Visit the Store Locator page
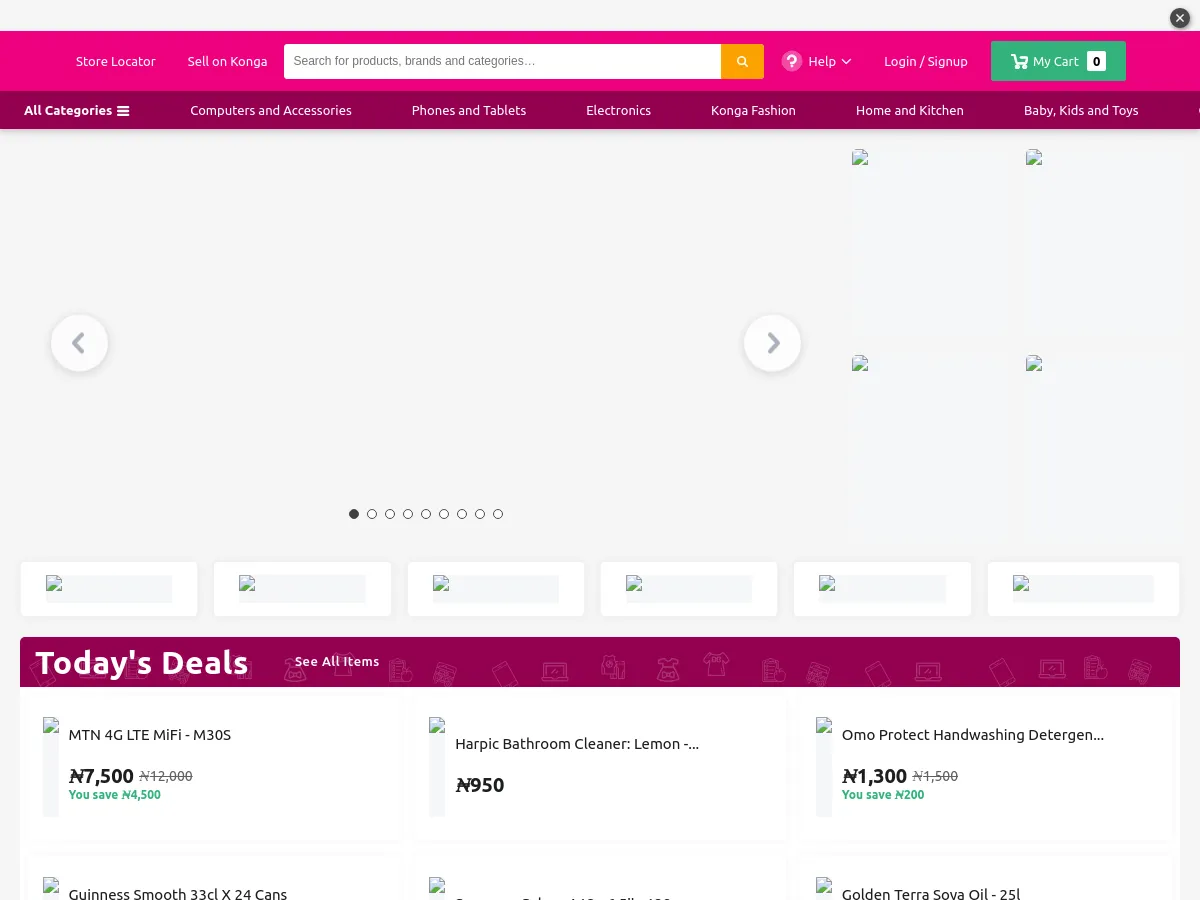Viewport: 1200px width, 900px height. point(116,61)
